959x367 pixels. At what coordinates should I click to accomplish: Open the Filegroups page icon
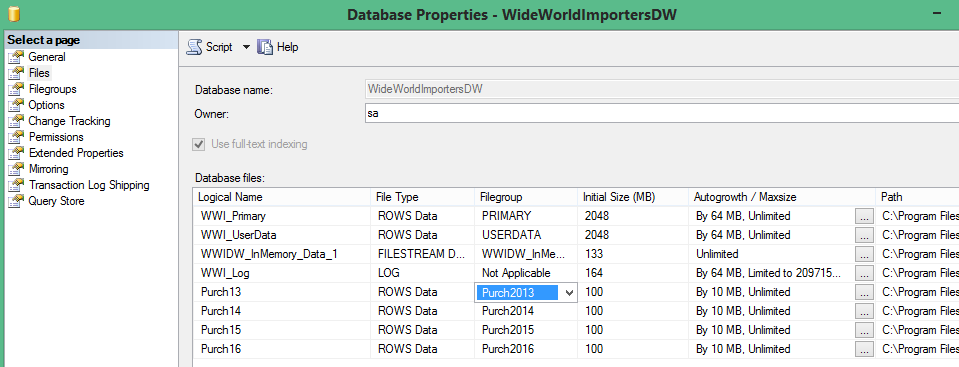tap(16, 89)
